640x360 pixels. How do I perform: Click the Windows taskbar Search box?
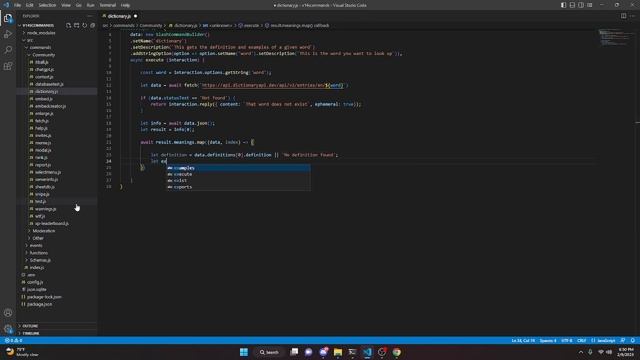pos(269,352)
